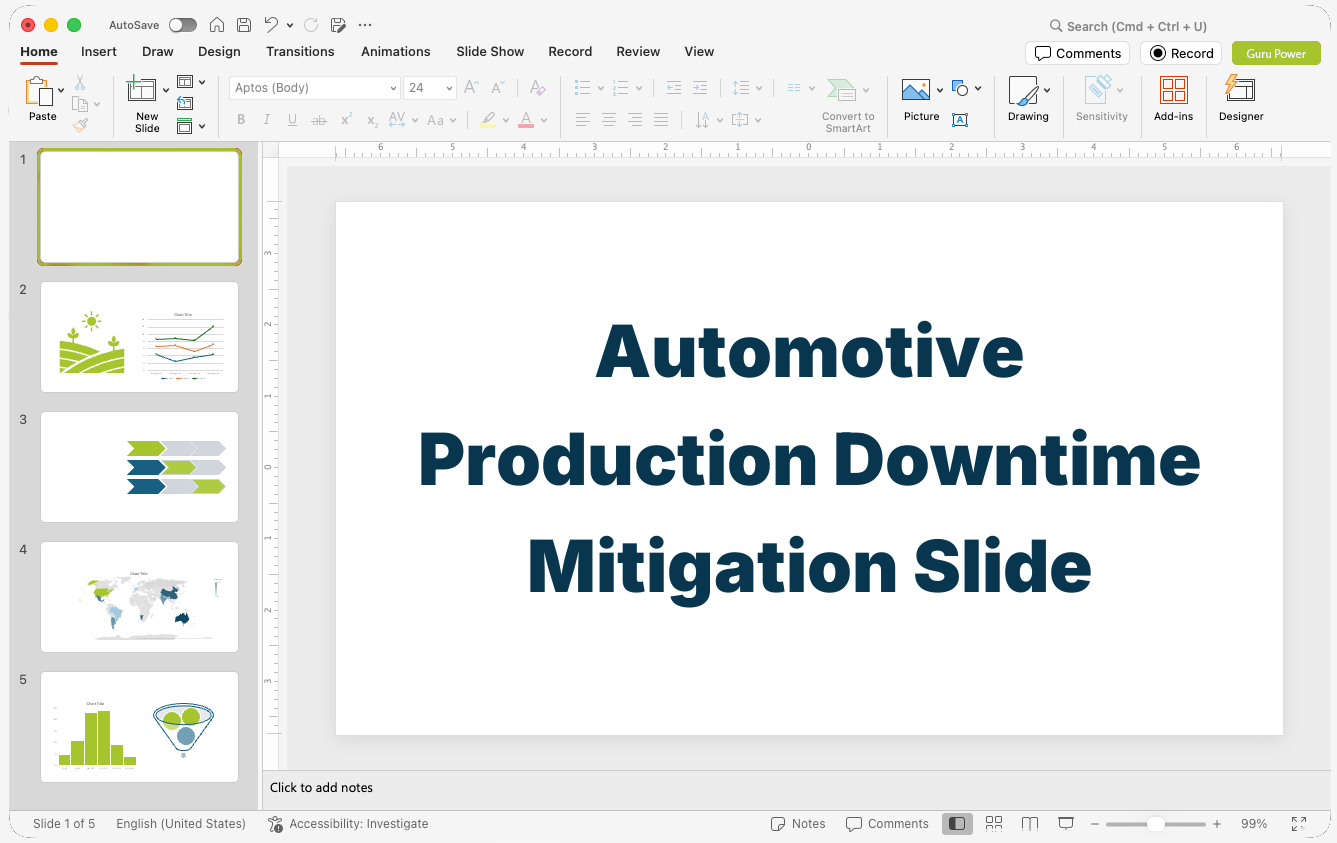Switch to Slide Sorter view icon
Viewport: 1337px width, 843px height.
click(993, 824)
